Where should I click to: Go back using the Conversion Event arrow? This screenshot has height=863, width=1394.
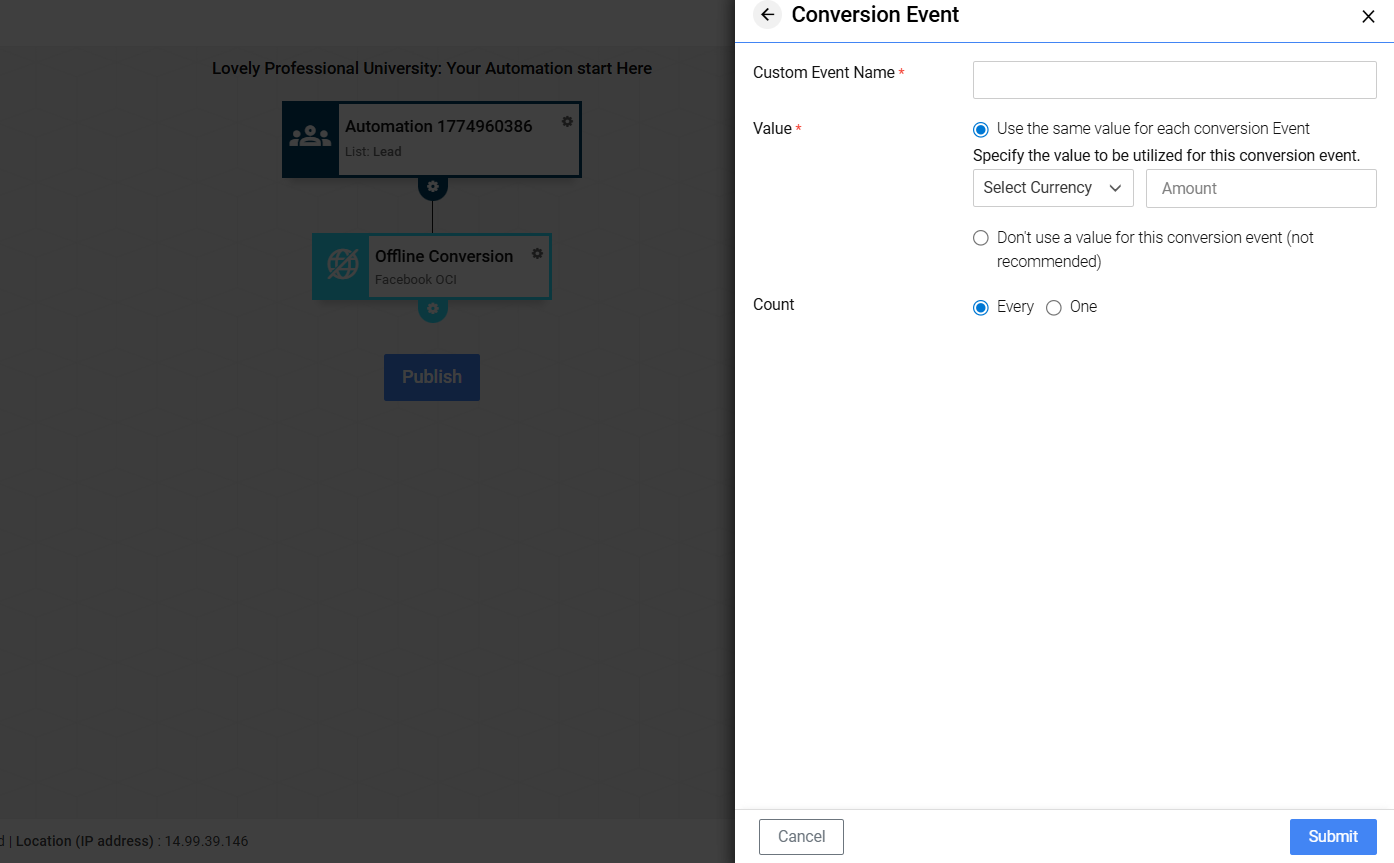767,15
